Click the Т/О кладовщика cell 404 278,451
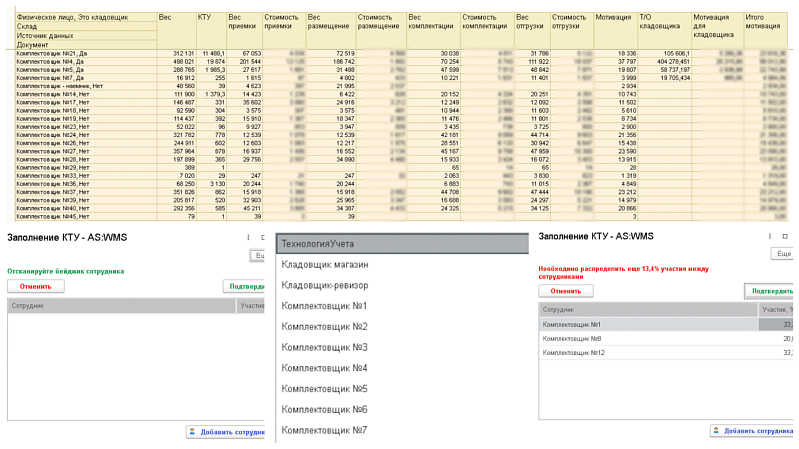 [x=664, y=62]
